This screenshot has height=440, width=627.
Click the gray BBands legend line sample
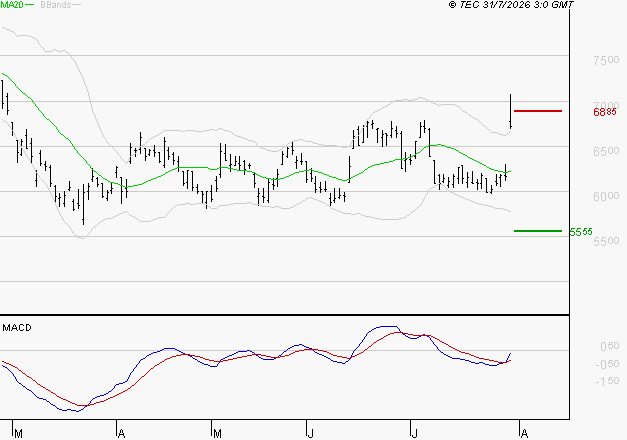pyautogui.click(x=76, y=5)
